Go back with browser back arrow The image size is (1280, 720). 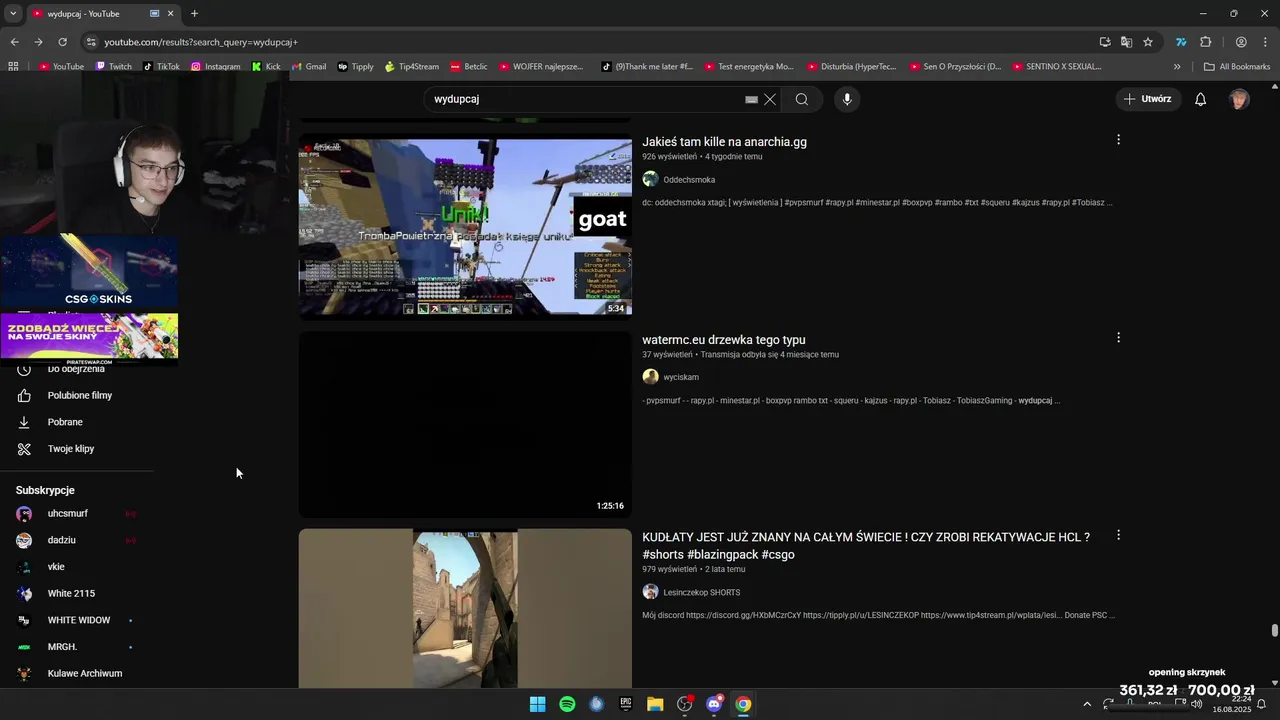(x=14, y=42)
